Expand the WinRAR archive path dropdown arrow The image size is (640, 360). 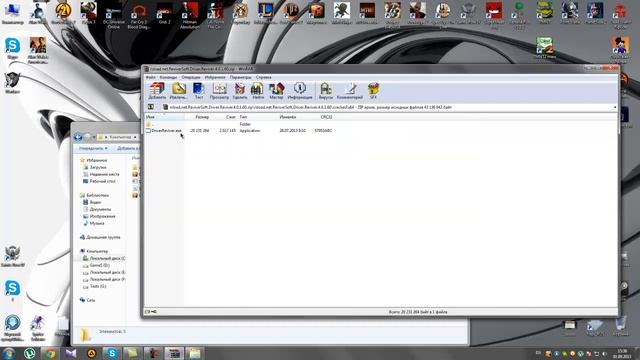615,107
